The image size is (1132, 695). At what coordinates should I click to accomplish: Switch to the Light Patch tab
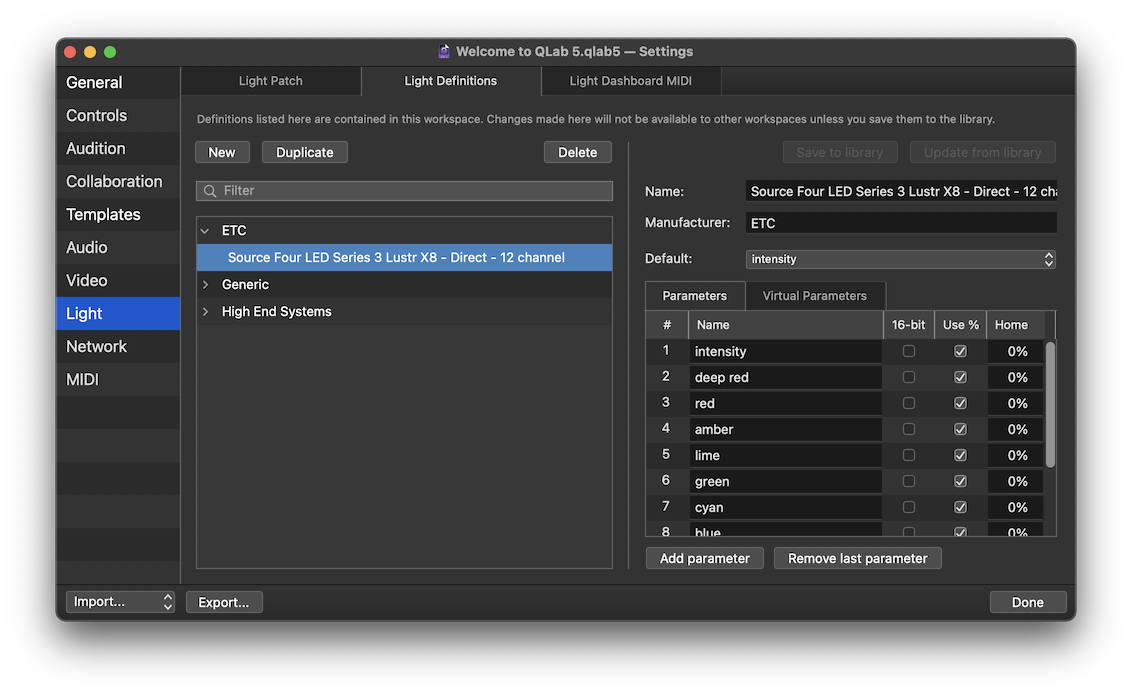pyautogui.click(x=270, y=81)
